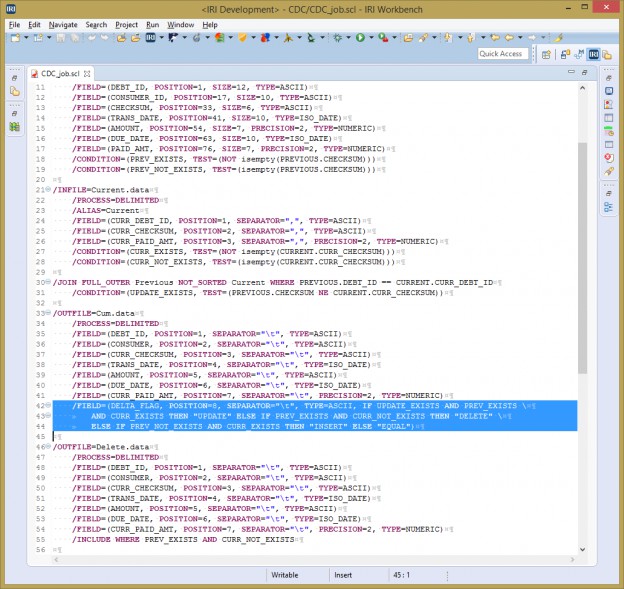Screen dimensions: 624x589
Task: Click the red and blue figures toolbar icon
Action: (265, 38)
